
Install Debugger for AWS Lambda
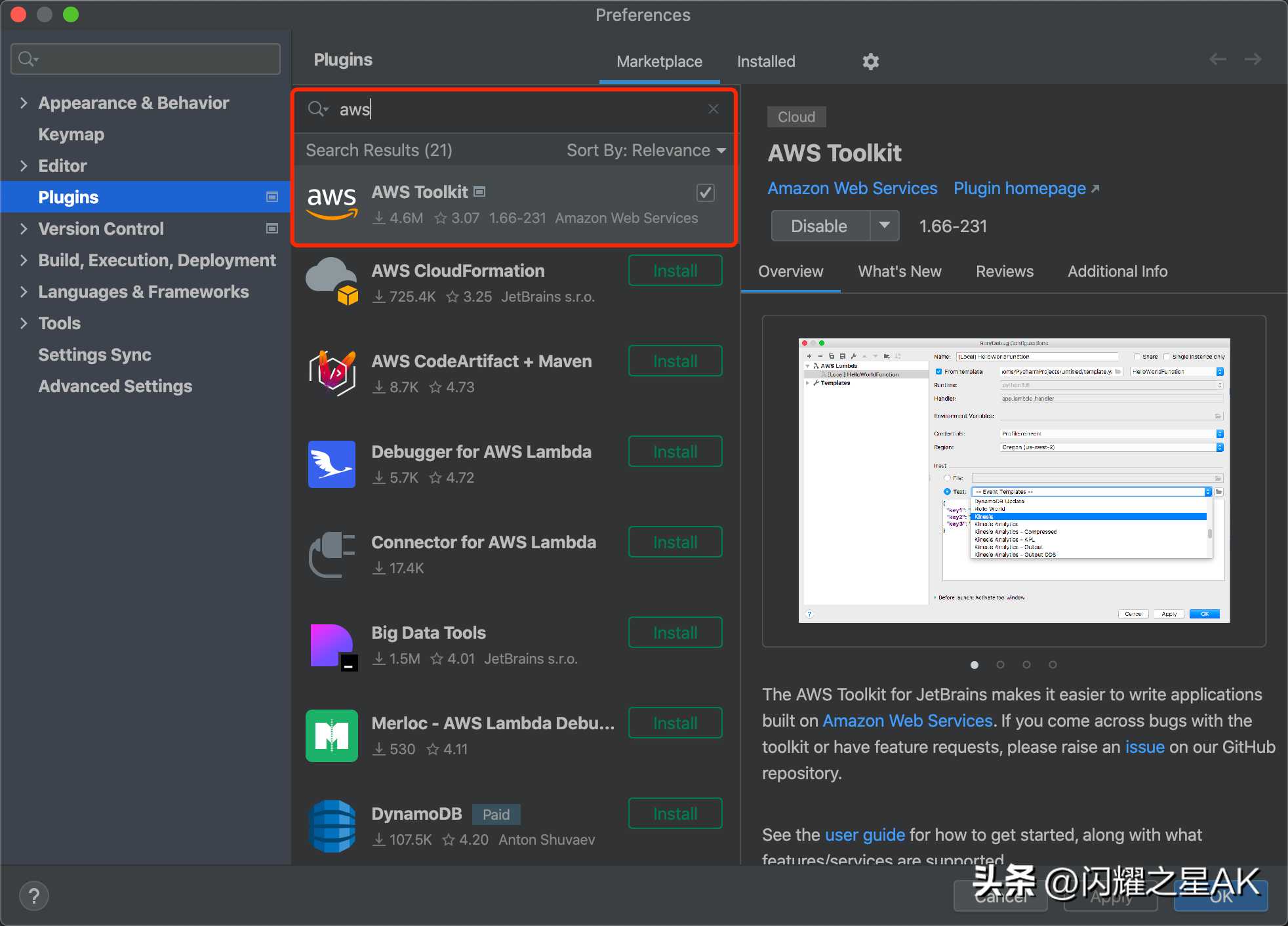pyautogui.click(x=675, y=452)
